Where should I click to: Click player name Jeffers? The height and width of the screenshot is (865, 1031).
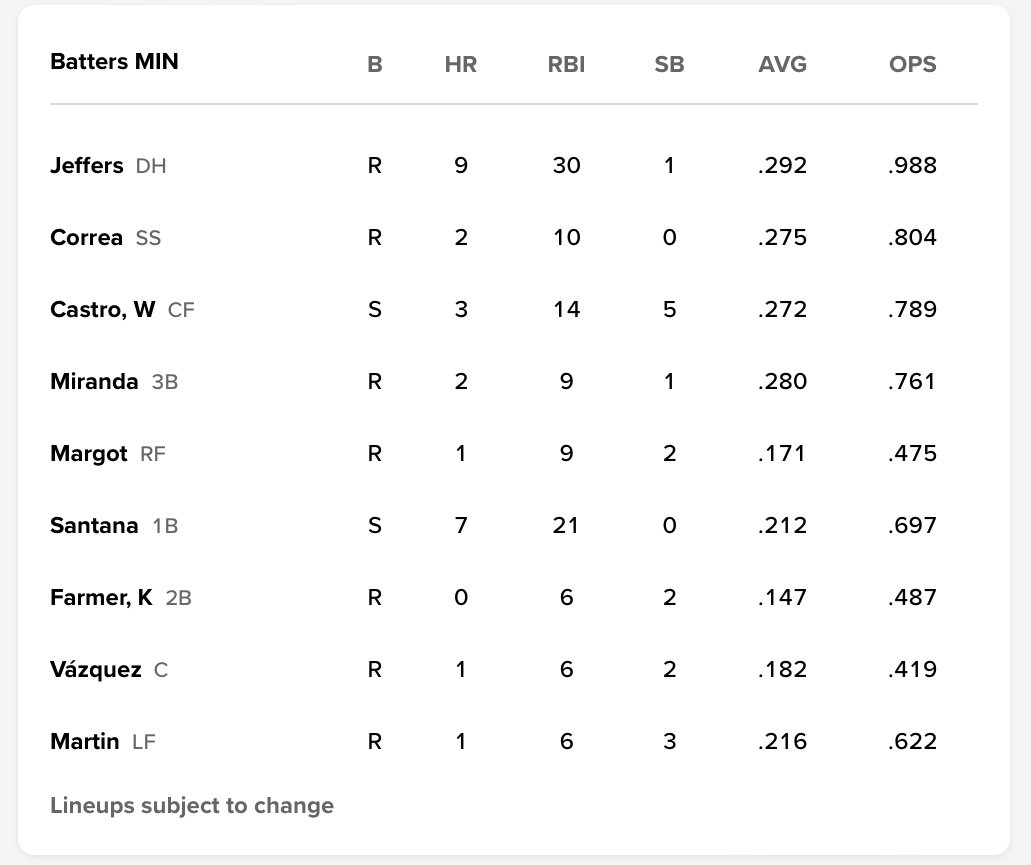(87, 166)
